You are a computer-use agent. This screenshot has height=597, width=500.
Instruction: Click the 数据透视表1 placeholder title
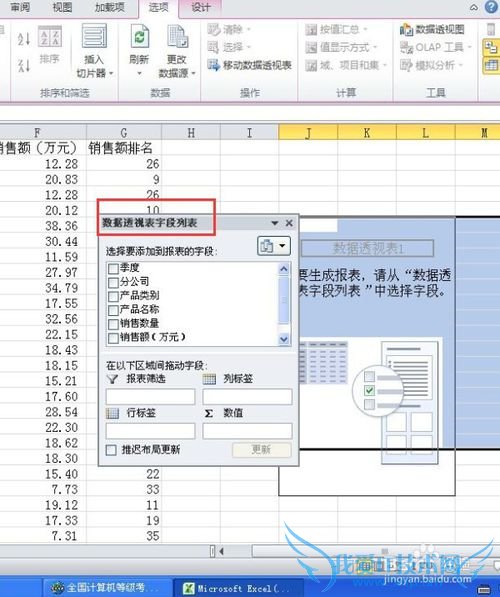[367, 248]
